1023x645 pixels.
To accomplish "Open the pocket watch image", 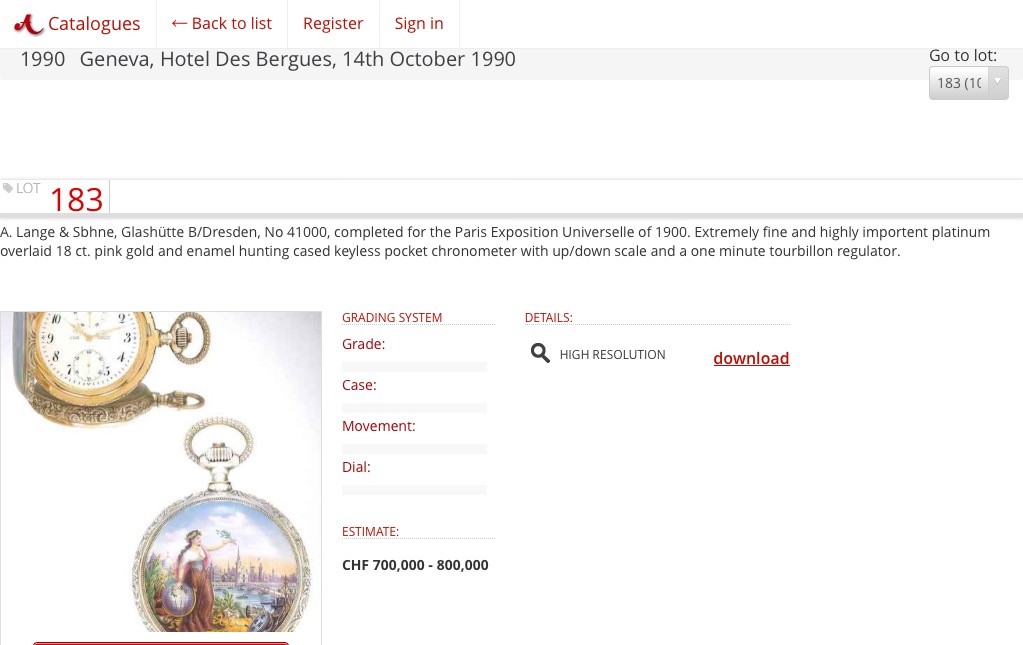I will tap(161, 470).
